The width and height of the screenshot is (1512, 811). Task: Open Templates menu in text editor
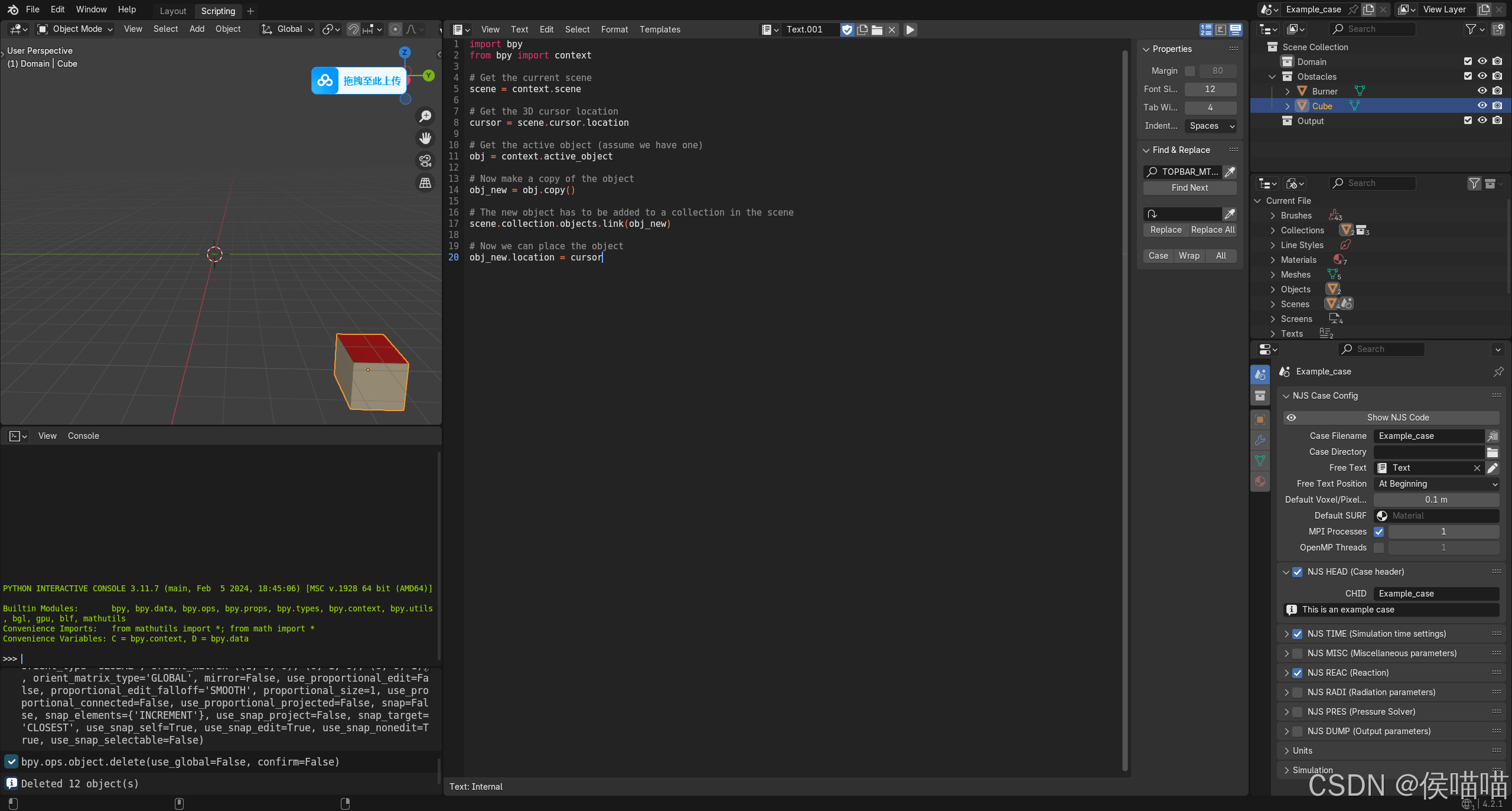pos(660,29)
